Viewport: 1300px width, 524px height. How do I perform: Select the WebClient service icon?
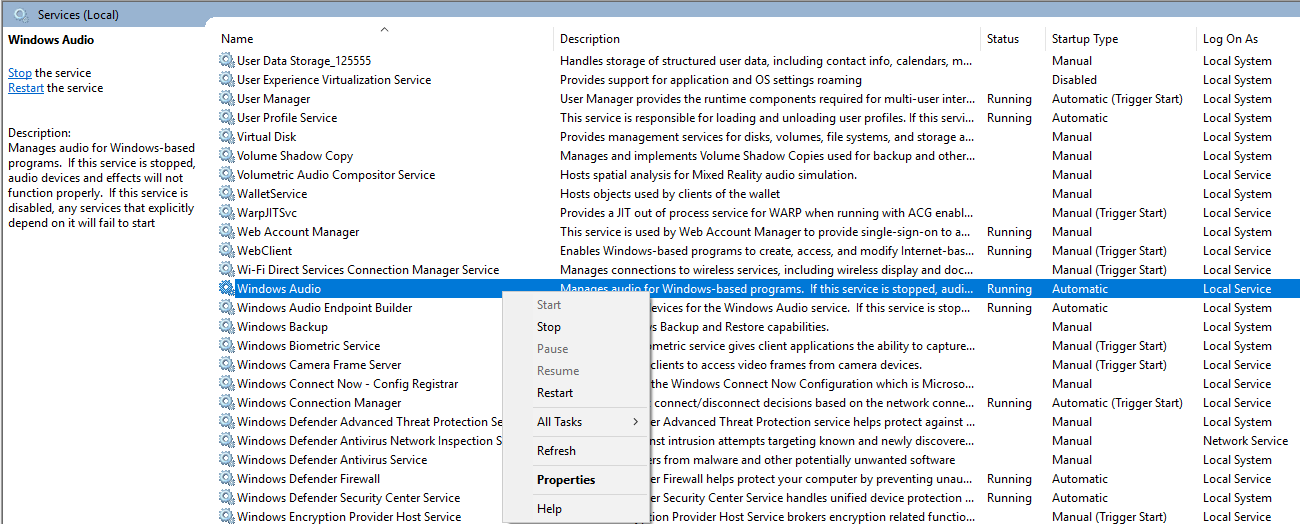(x=227, y=251)
